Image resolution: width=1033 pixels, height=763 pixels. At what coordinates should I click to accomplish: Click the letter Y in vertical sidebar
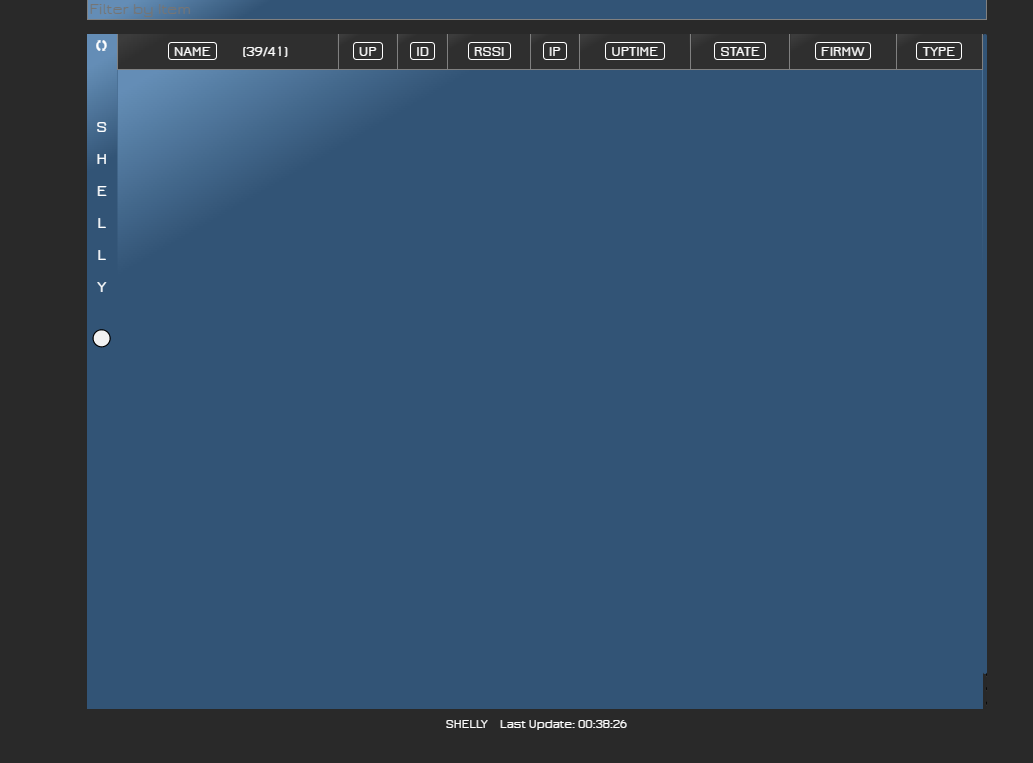(x=101, y=287)
